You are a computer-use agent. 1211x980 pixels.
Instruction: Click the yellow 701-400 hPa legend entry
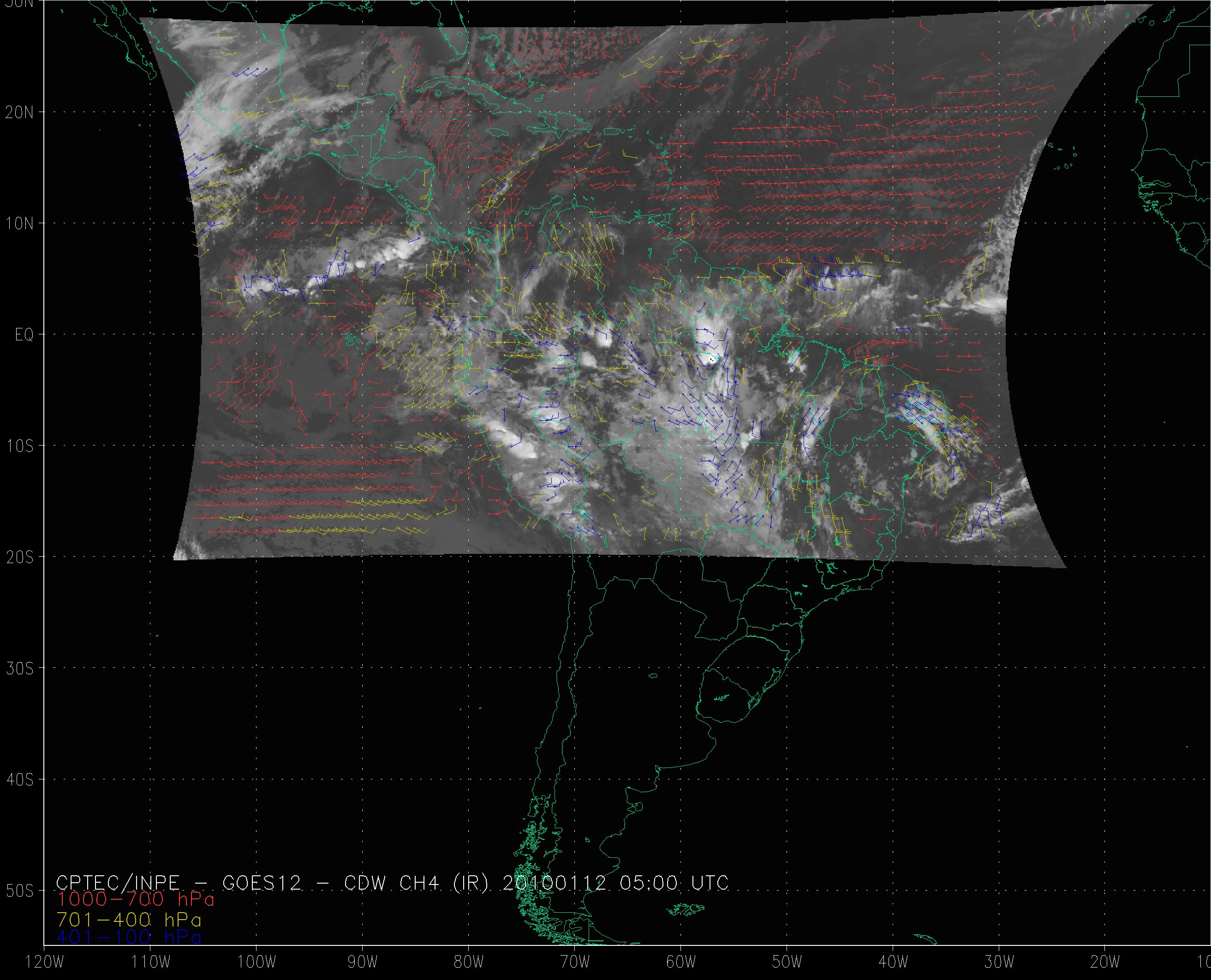[x=129, y=919]
